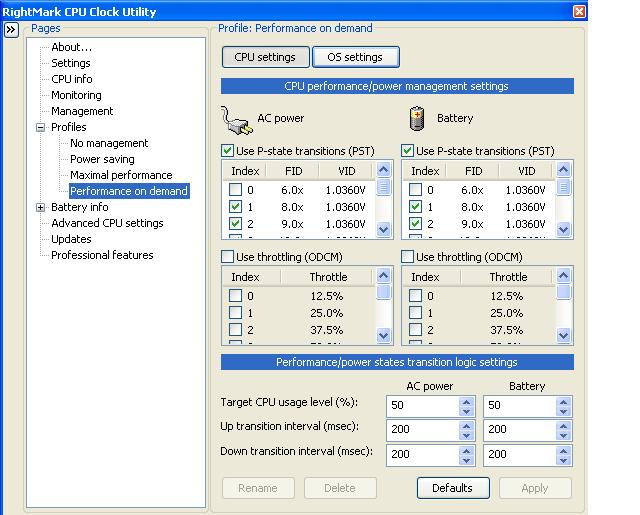Select the Performance on demand profile
Screen dimensions: 640x515
point(129,191)
